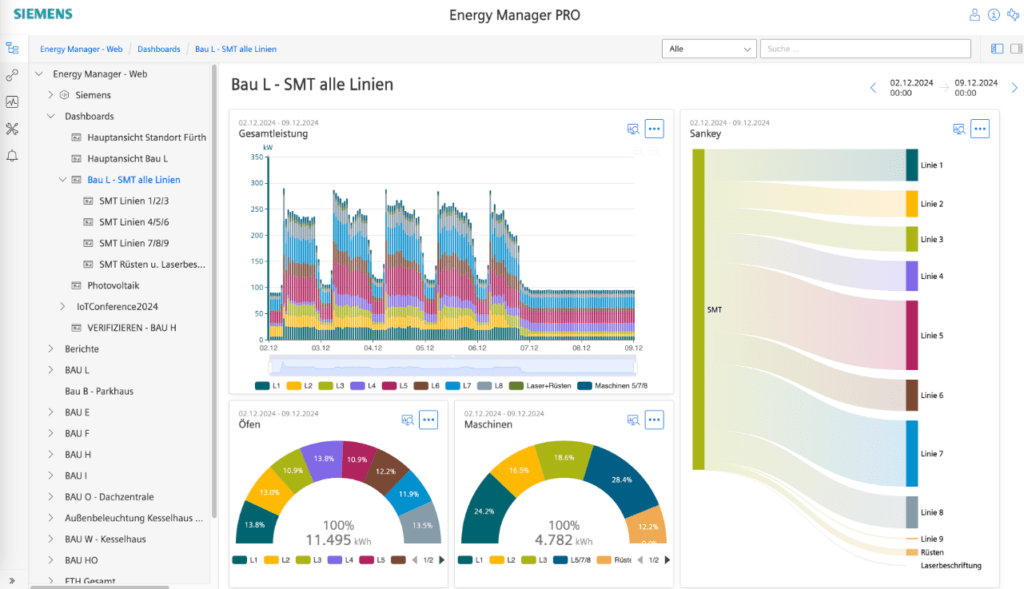Screen dimensions: 1024x589
Task: Go to previous date range arrow
Action: (873, 88)
